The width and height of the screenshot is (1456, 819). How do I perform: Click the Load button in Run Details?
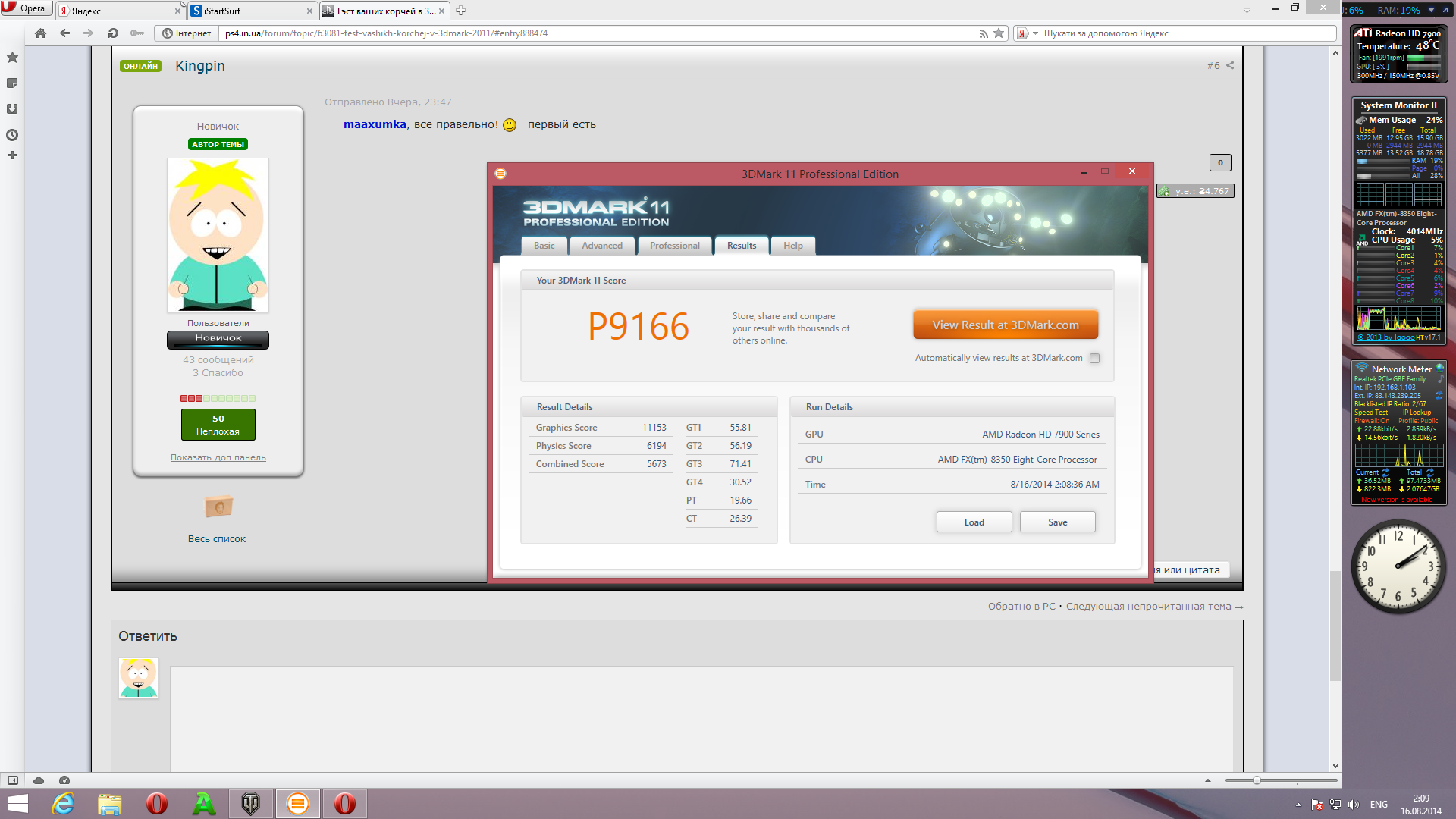(974, 522)
